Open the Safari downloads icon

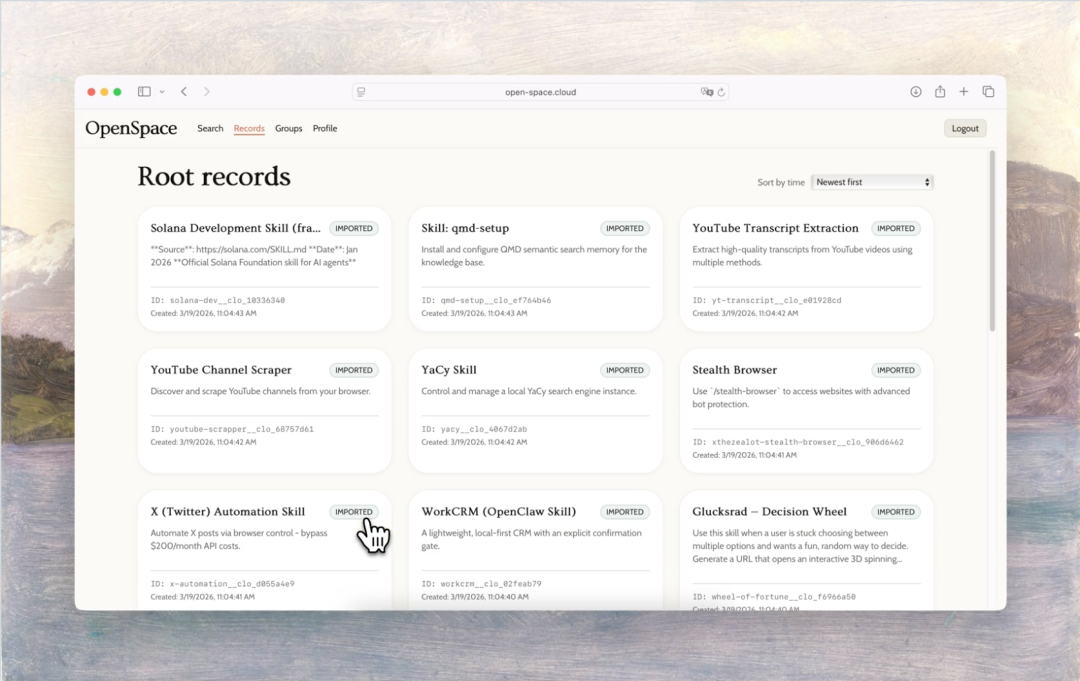tap(915, 92)
